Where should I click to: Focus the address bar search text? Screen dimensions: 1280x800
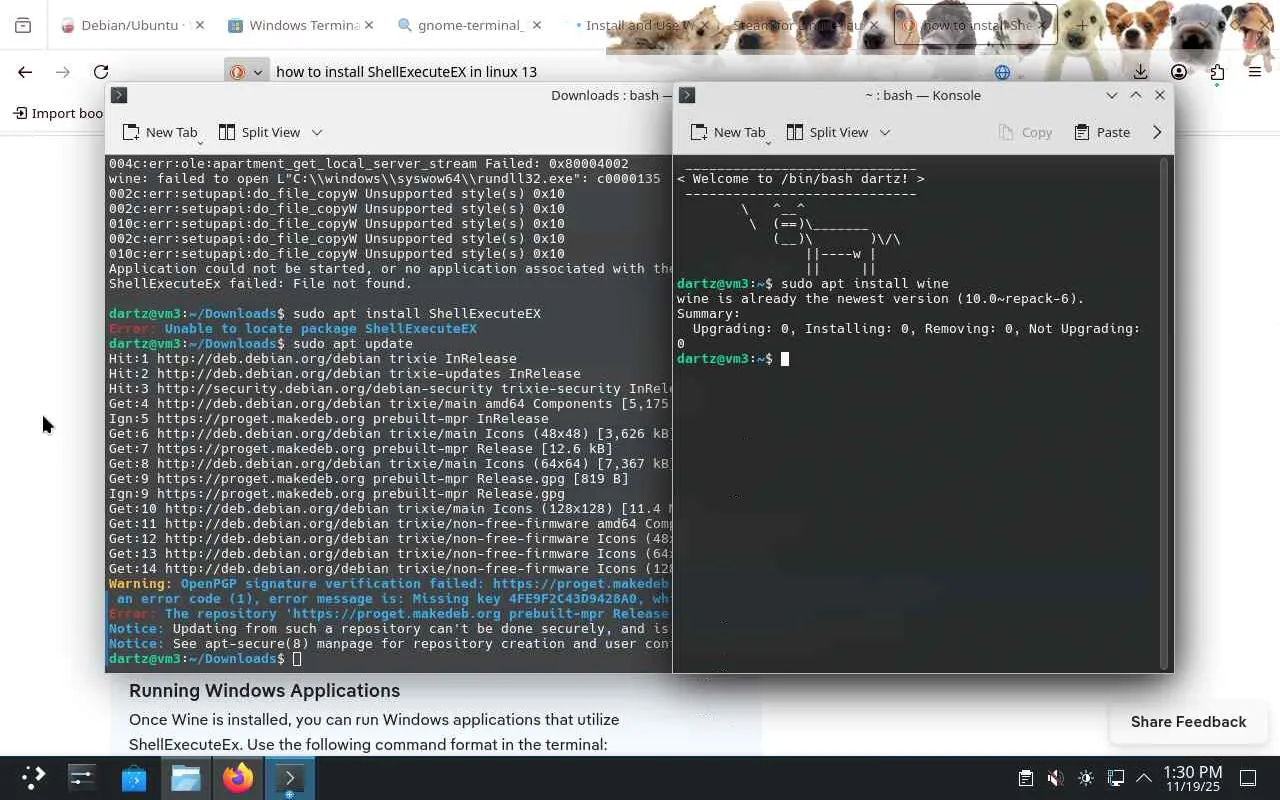(406, 72)
